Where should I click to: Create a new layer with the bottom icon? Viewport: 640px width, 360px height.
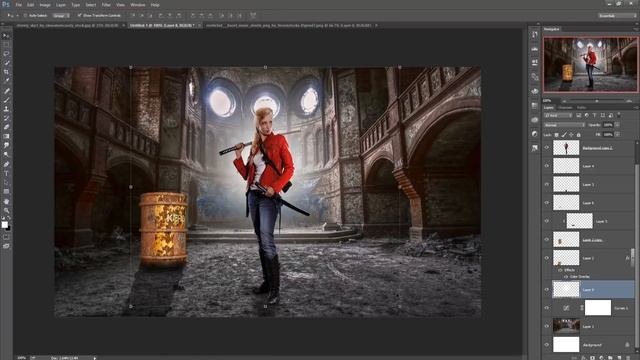[x=619, y=358]
